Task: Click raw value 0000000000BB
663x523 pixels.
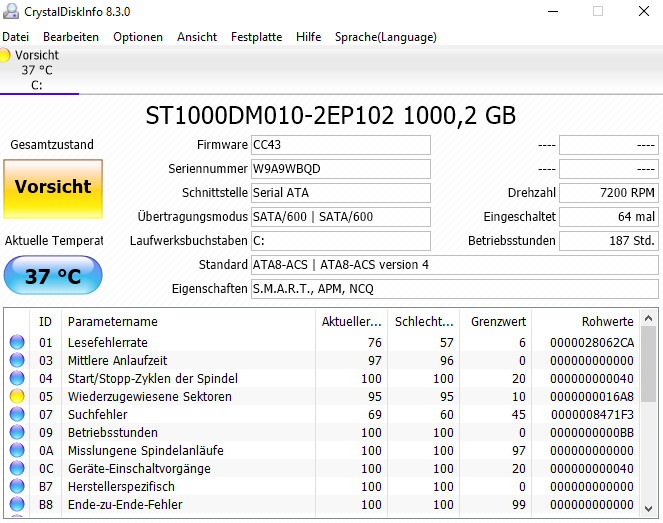Action: pyautogui.click(x=592, y=433)
